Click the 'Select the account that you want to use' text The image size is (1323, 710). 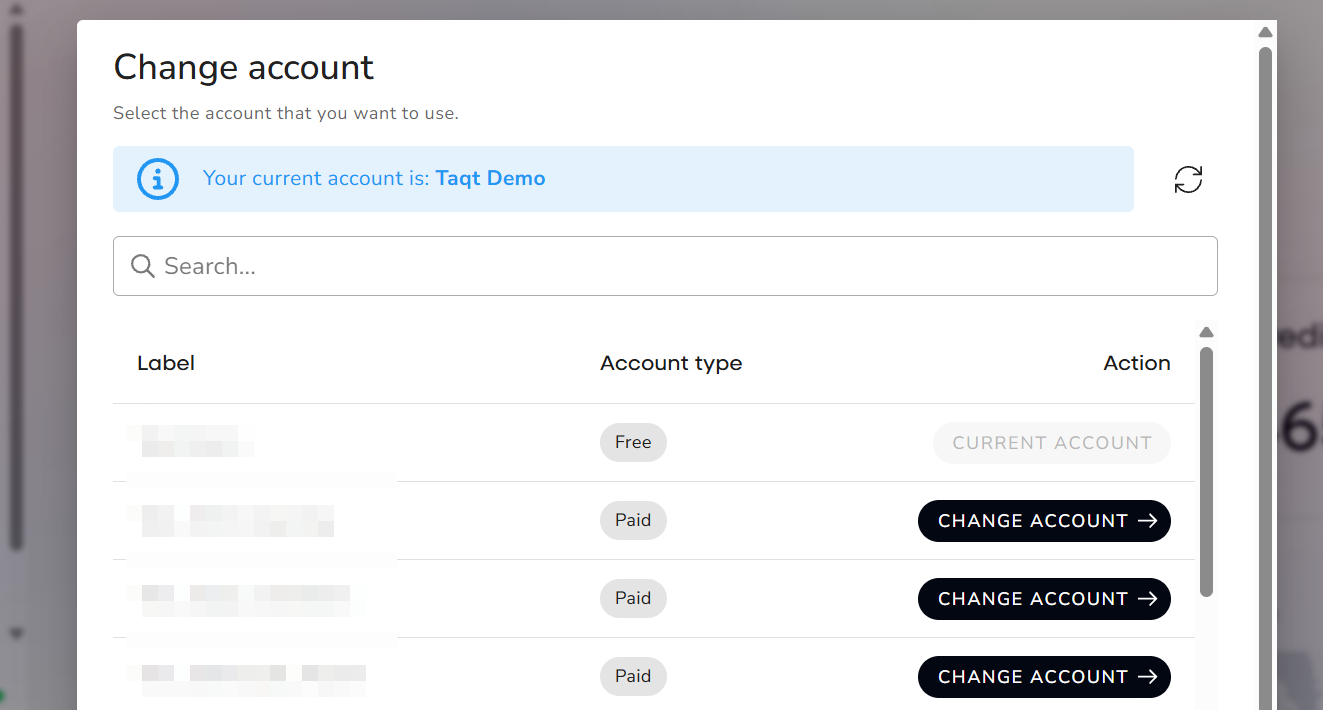(x=286, y=113)
